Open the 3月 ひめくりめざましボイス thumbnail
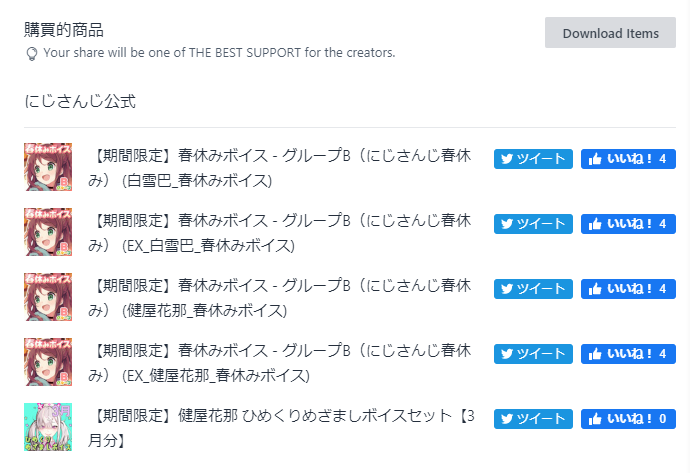This screenshot has width=690, height=473. [48, 427]
